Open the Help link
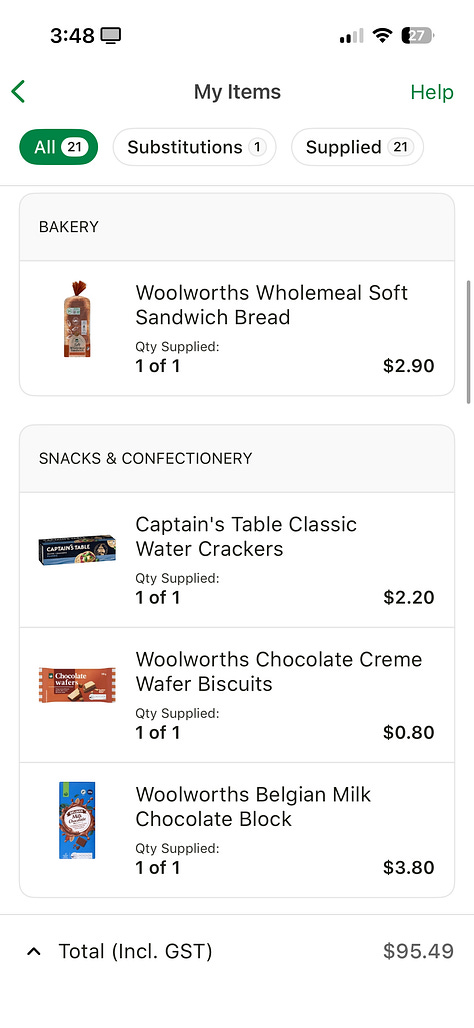The image size is (474, 1028). [432, 92]
